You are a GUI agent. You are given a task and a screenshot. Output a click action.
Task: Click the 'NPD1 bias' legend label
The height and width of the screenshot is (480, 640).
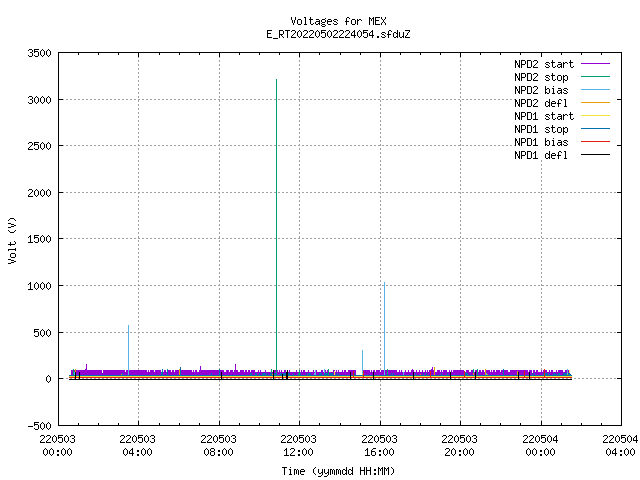coord(541,142)
